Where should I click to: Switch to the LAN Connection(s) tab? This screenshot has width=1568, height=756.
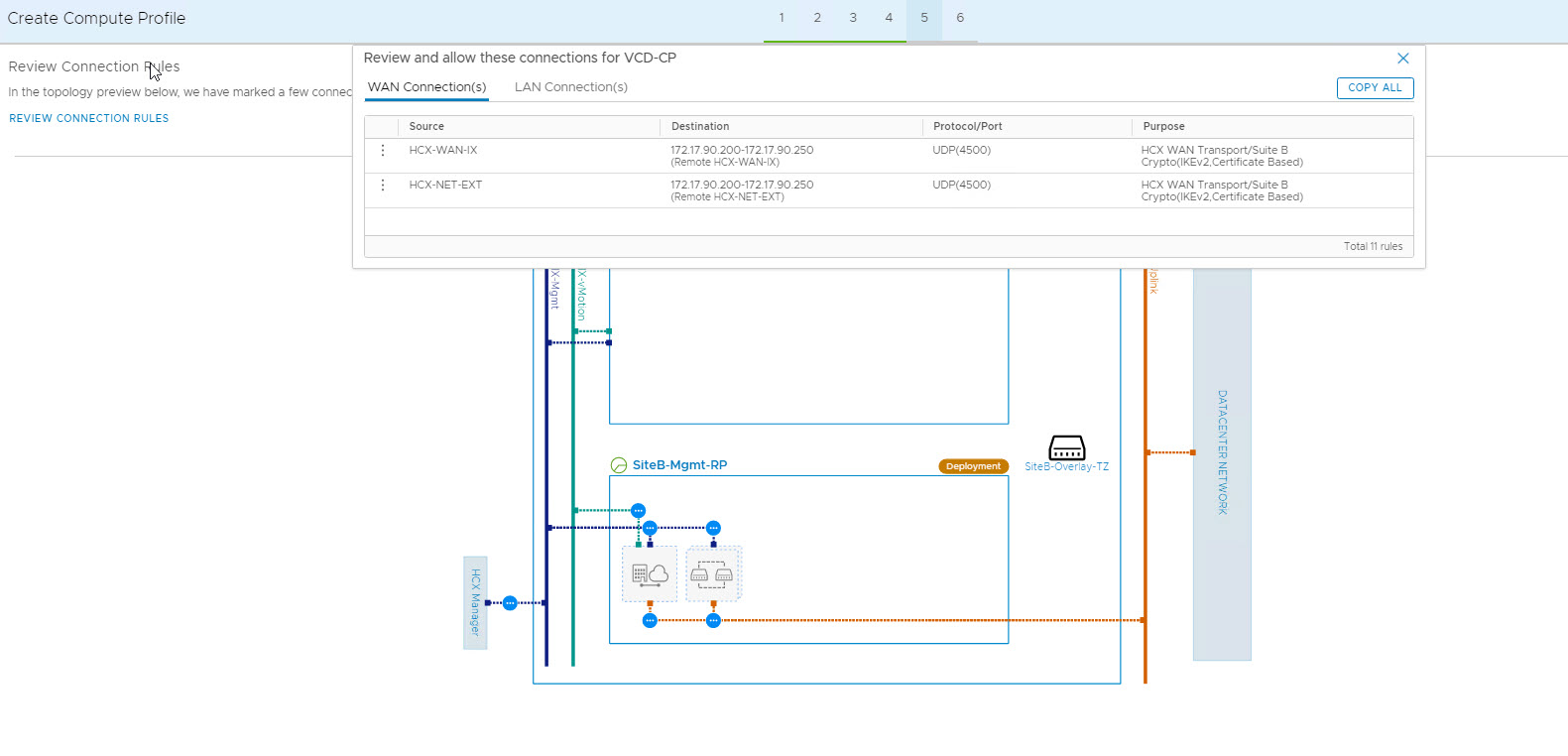[570, 87]
